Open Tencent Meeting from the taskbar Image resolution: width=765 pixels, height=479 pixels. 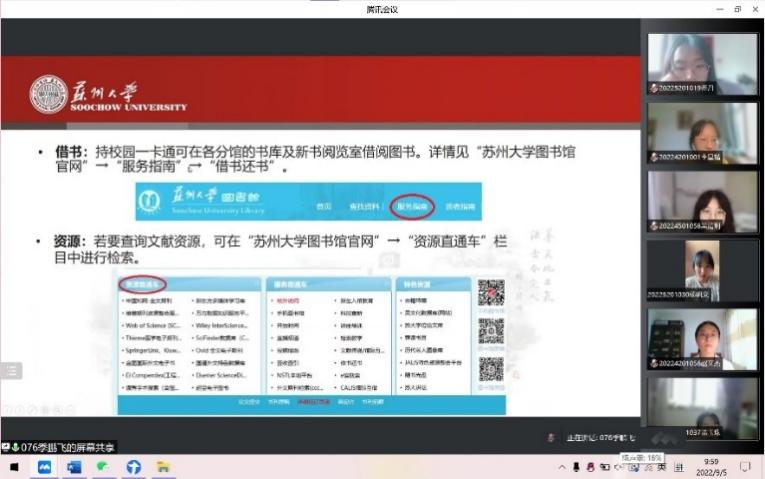pyautogui.click(x=44, y=467)
